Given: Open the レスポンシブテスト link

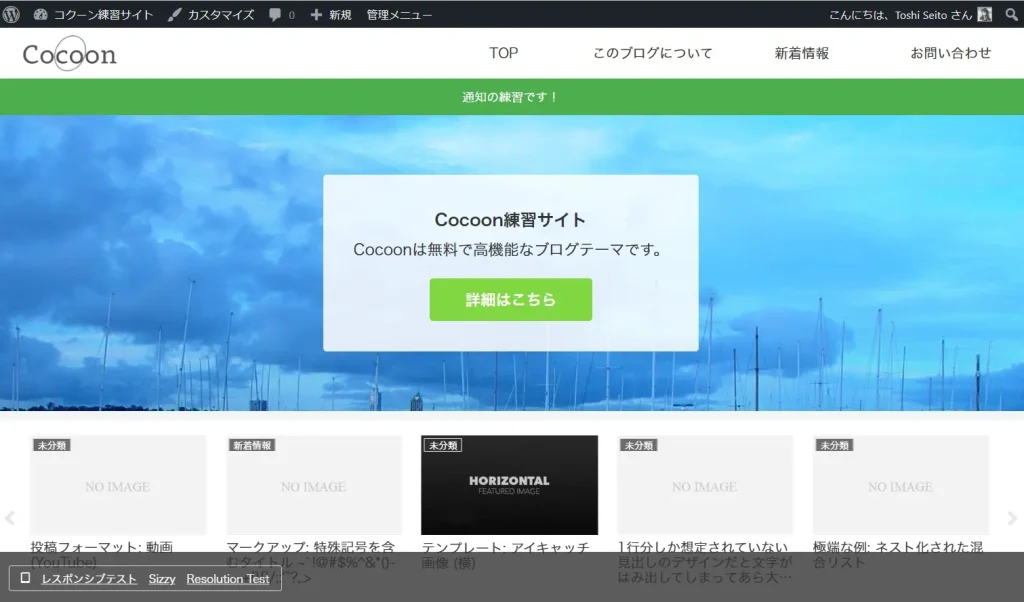Looking at the screenshot, I should pos(89,579).
